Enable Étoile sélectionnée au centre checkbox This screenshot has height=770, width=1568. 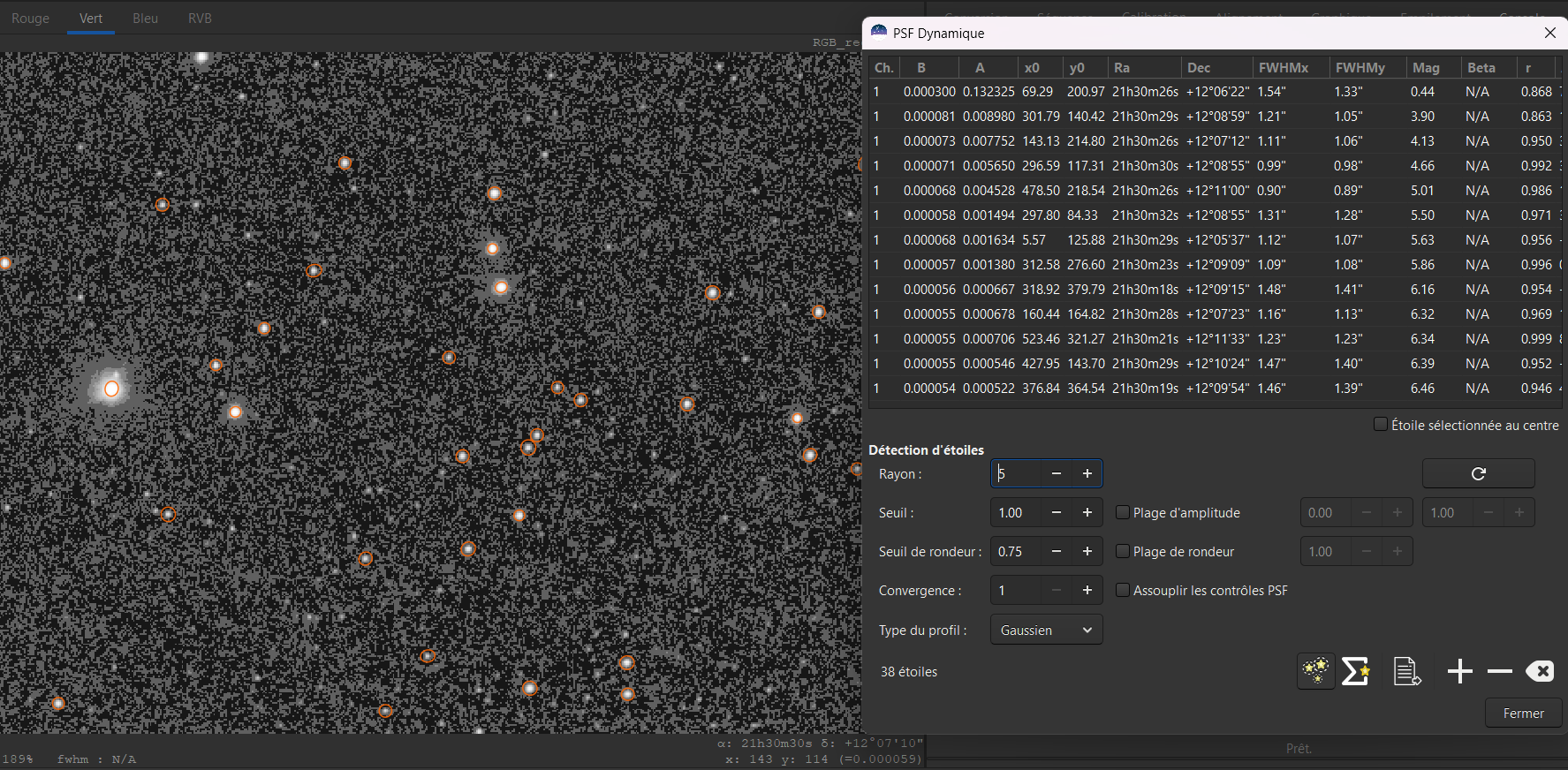(x=1381, y=425)
